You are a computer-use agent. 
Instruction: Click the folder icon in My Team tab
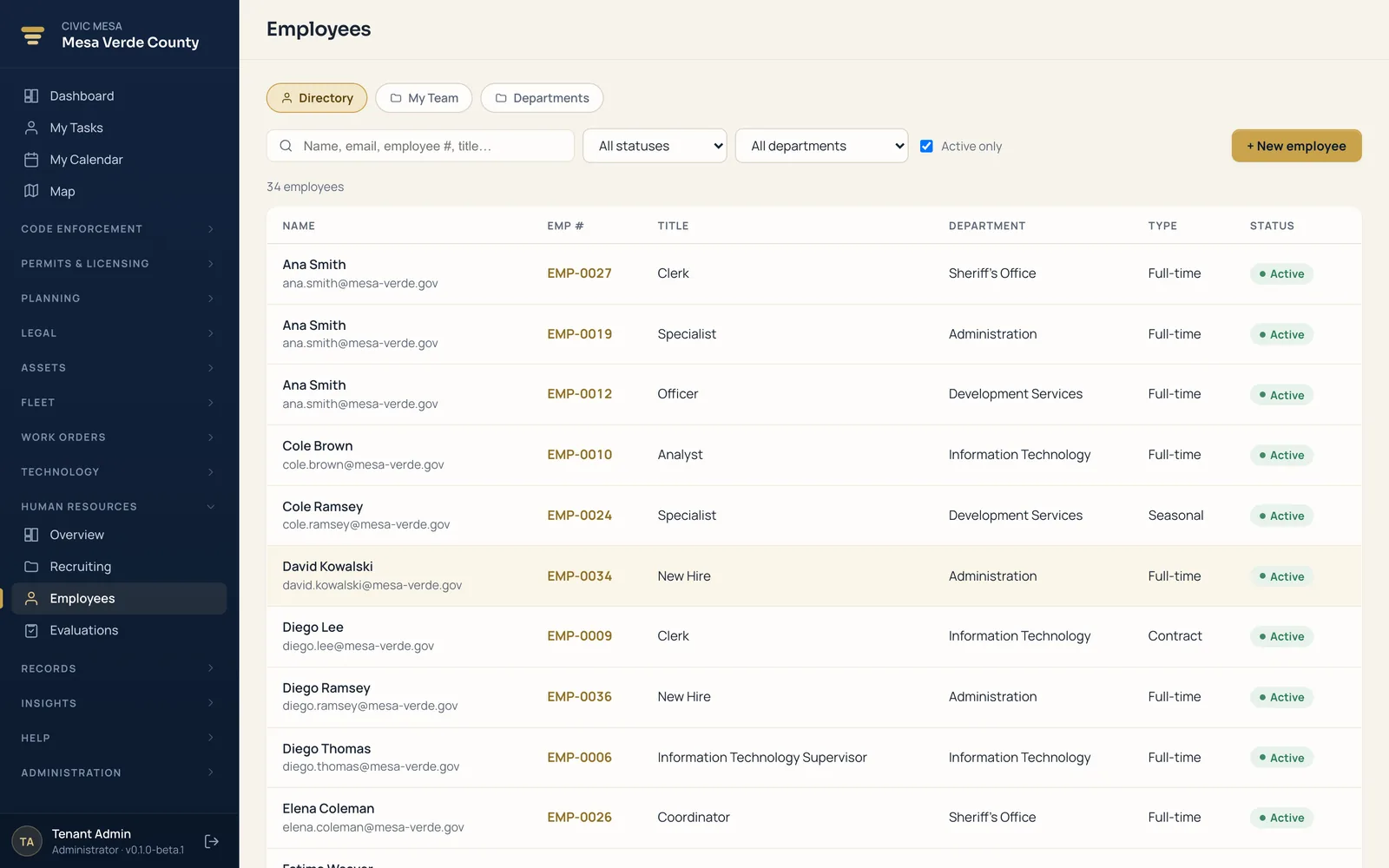coord(396,98)
